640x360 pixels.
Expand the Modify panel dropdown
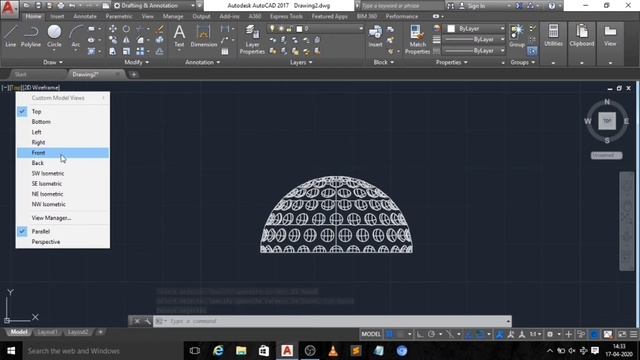coord(136,62)
